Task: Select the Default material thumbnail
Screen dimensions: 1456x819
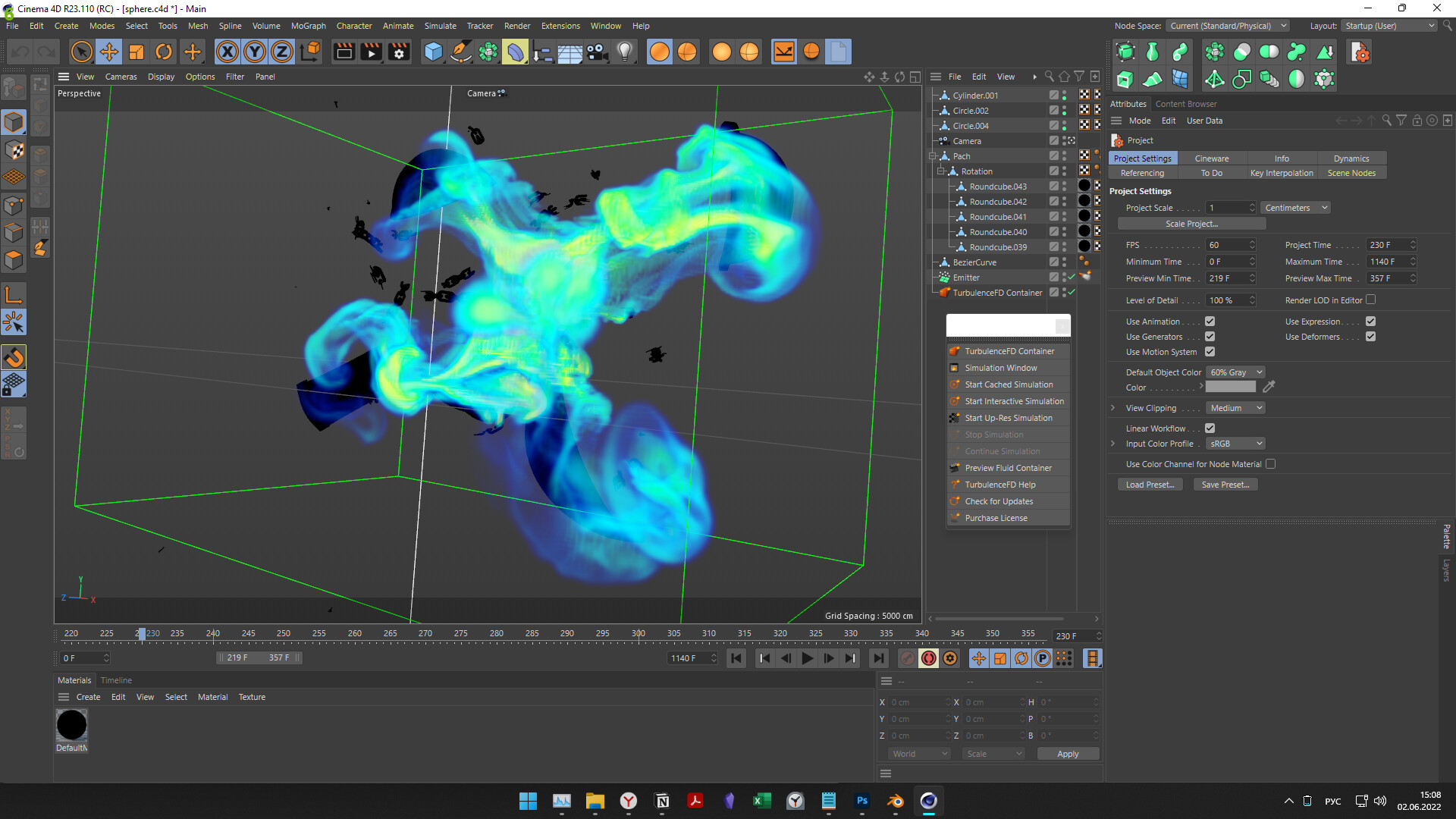Action: (72, 726)
